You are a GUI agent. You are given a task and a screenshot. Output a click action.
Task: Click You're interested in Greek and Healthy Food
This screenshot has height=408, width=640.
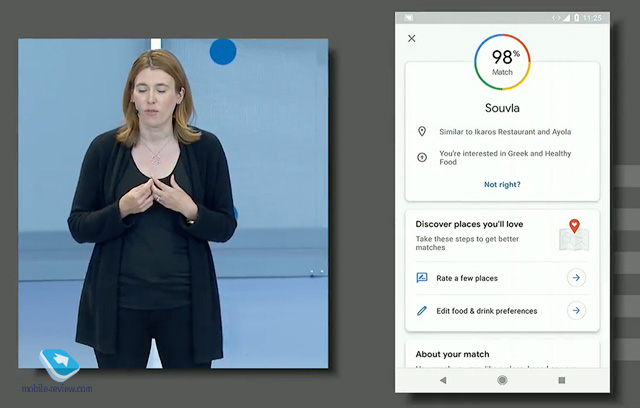(x=505, y=157)
